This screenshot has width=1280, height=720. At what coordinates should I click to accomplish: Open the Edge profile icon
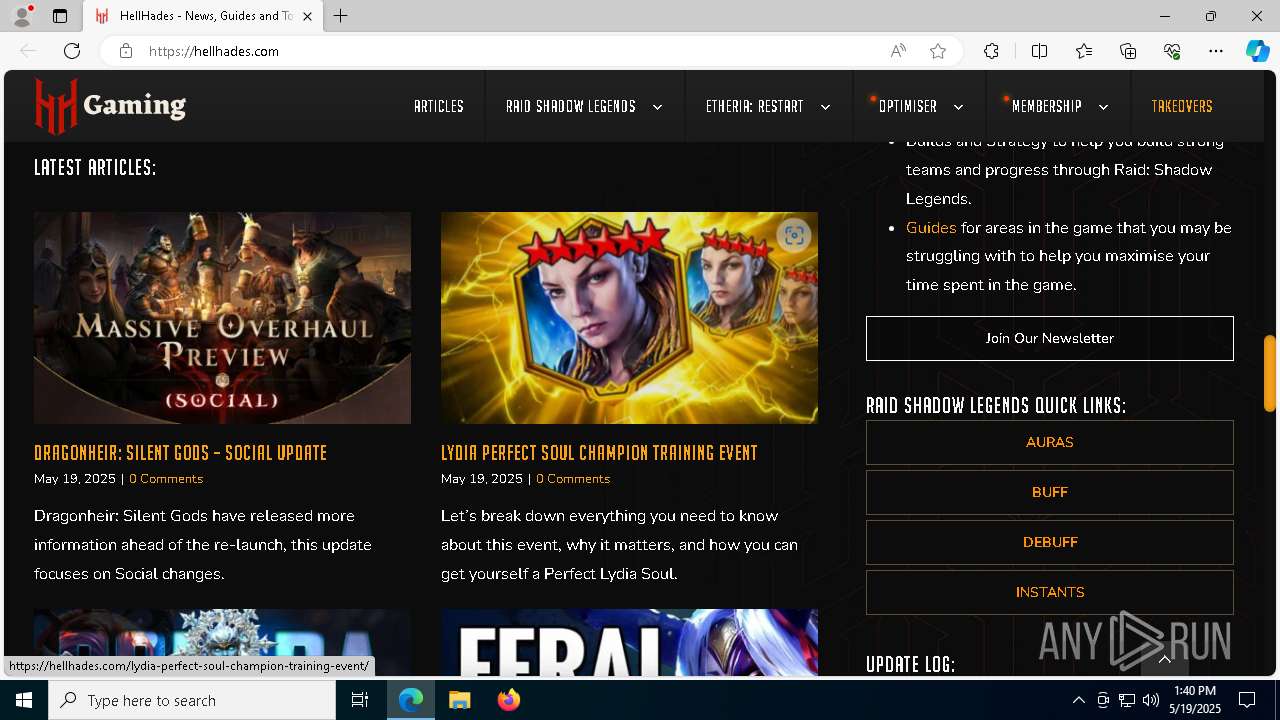click(22, 16)
